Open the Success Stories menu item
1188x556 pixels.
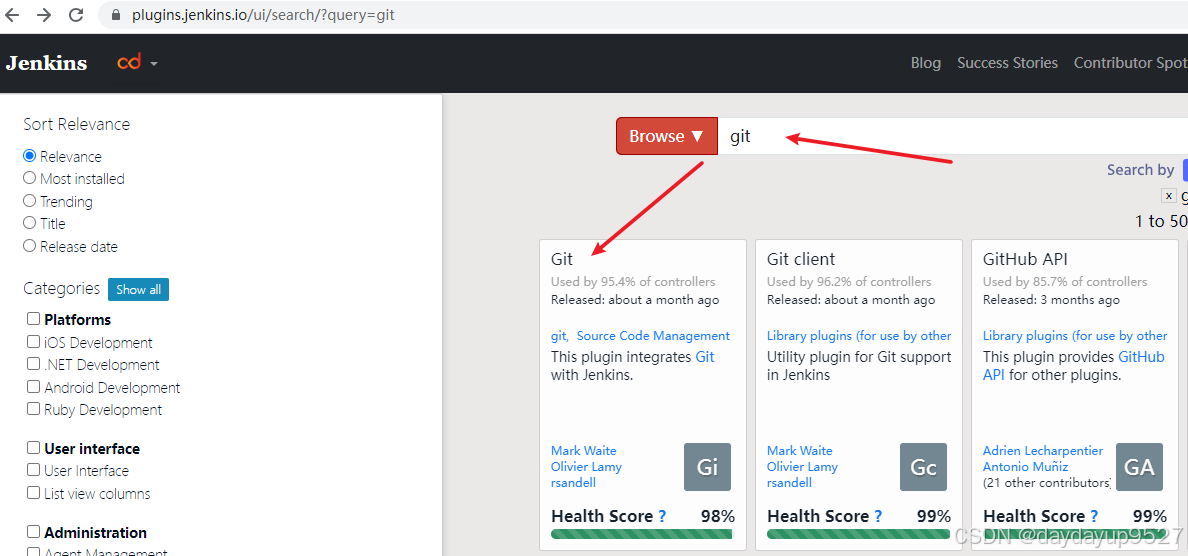pos(1007,63)
